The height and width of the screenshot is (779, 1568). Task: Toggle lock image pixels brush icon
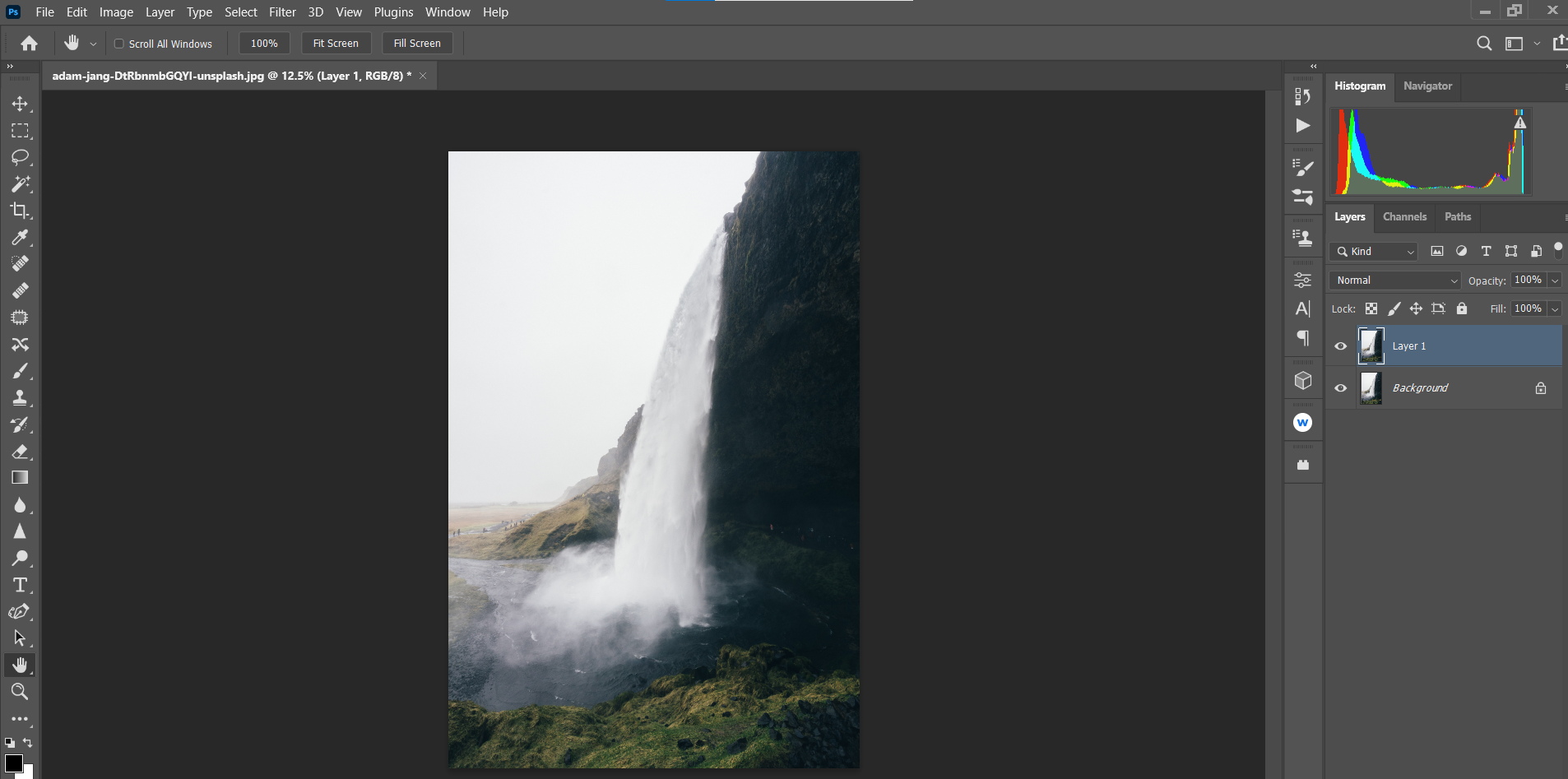(x=1394, y=308)
